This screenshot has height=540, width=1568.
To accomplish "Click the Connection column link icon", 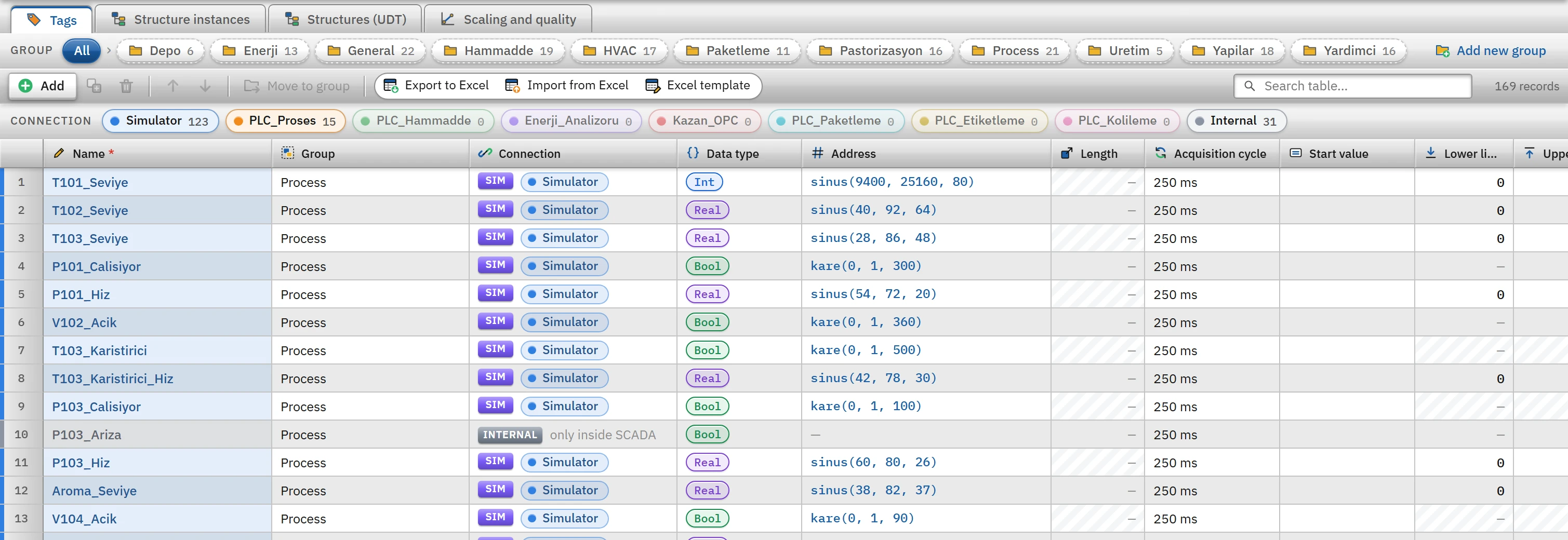I will [x=485, y=153].
